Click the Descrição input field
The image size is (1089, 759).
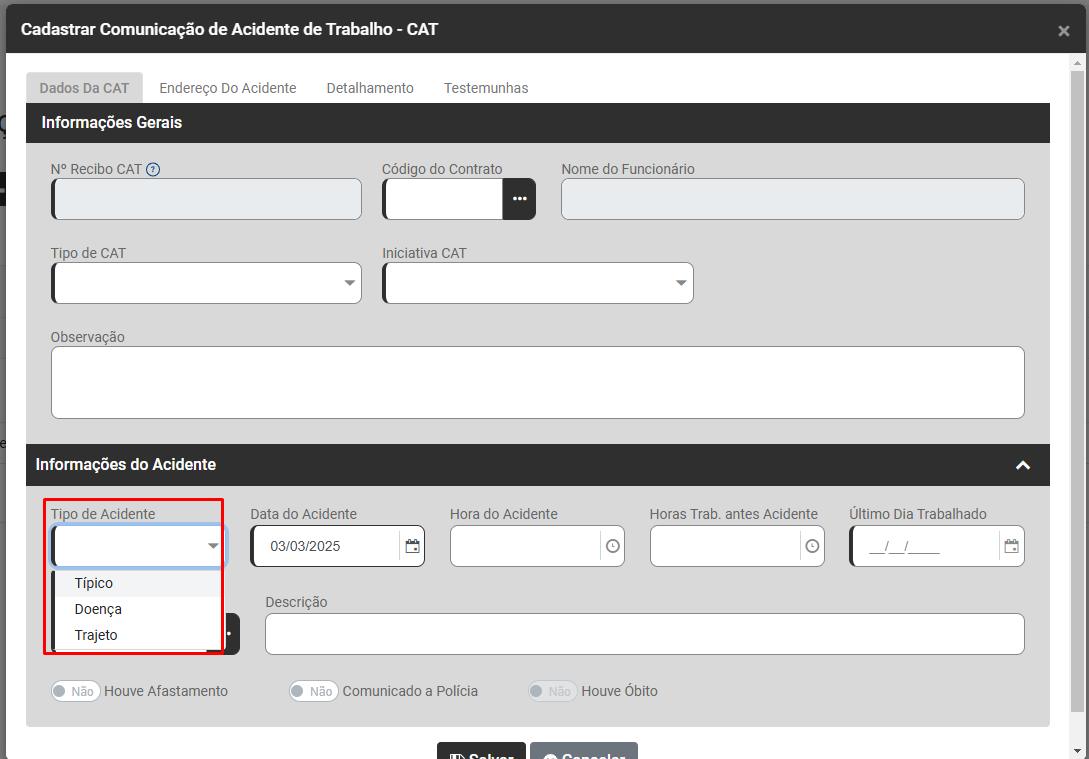tap(645, 634)
